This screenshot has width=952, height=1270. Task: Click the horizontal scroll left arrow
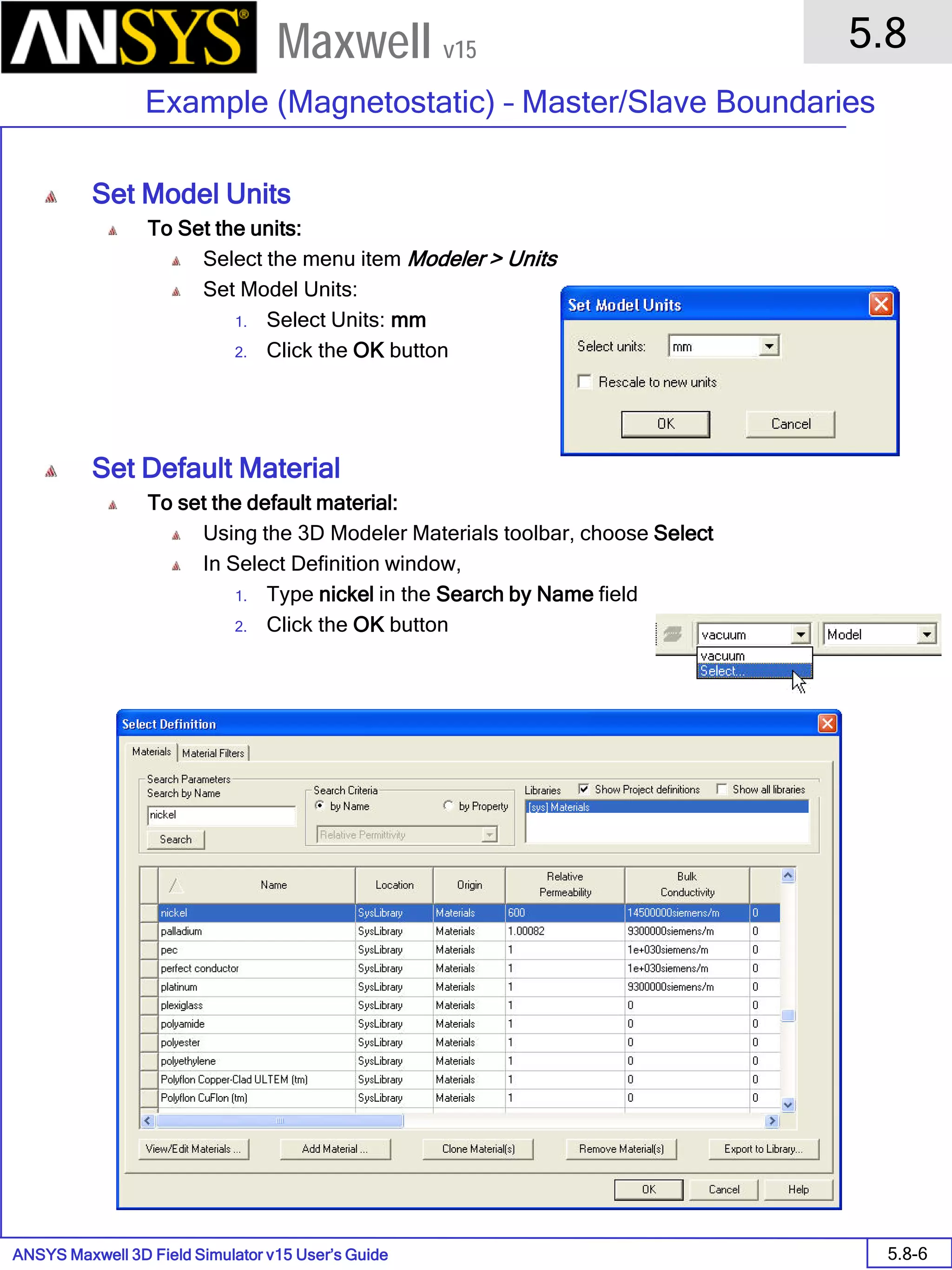147,1121
